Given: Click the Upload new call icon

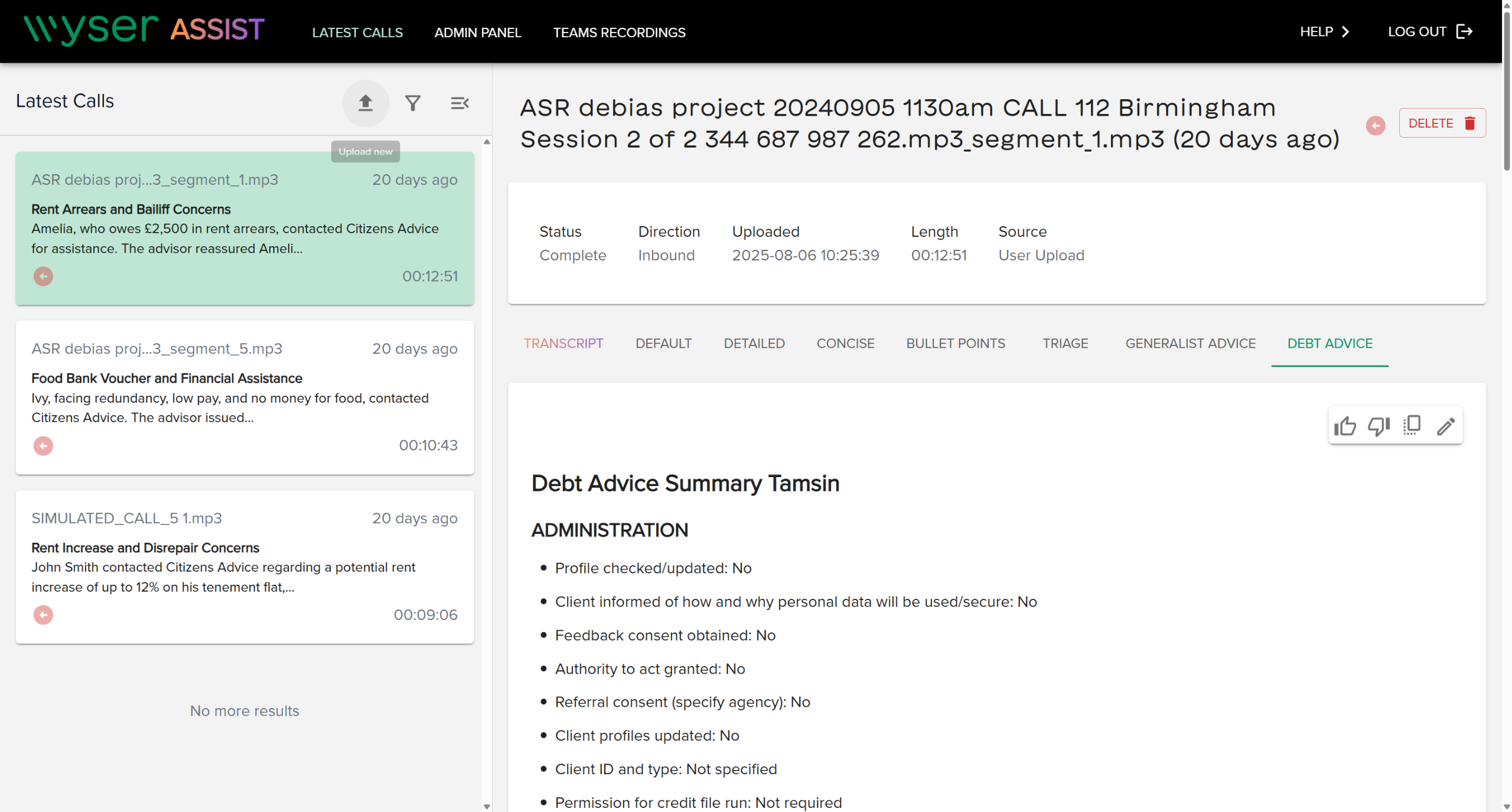Looking at the screenshot, I should [366, 103].
